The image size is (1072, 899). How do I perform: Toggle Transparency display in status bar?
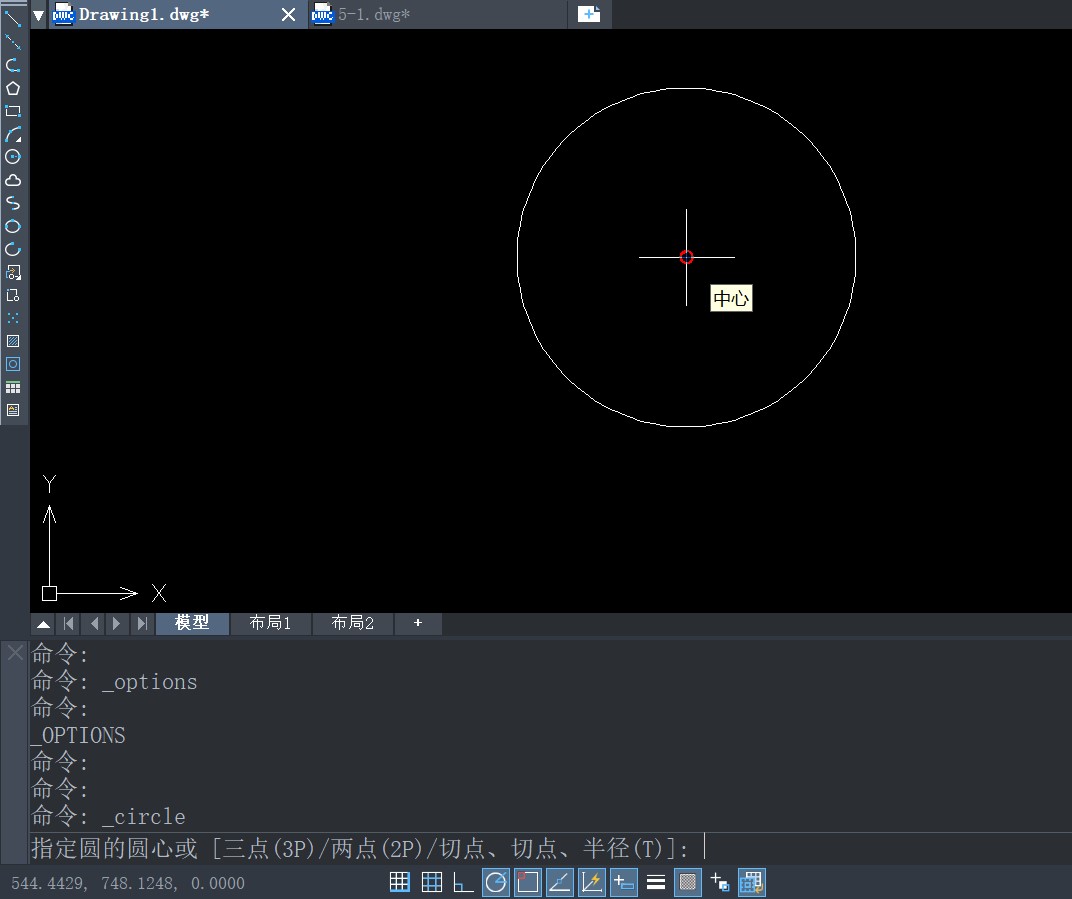click(688, 882)
